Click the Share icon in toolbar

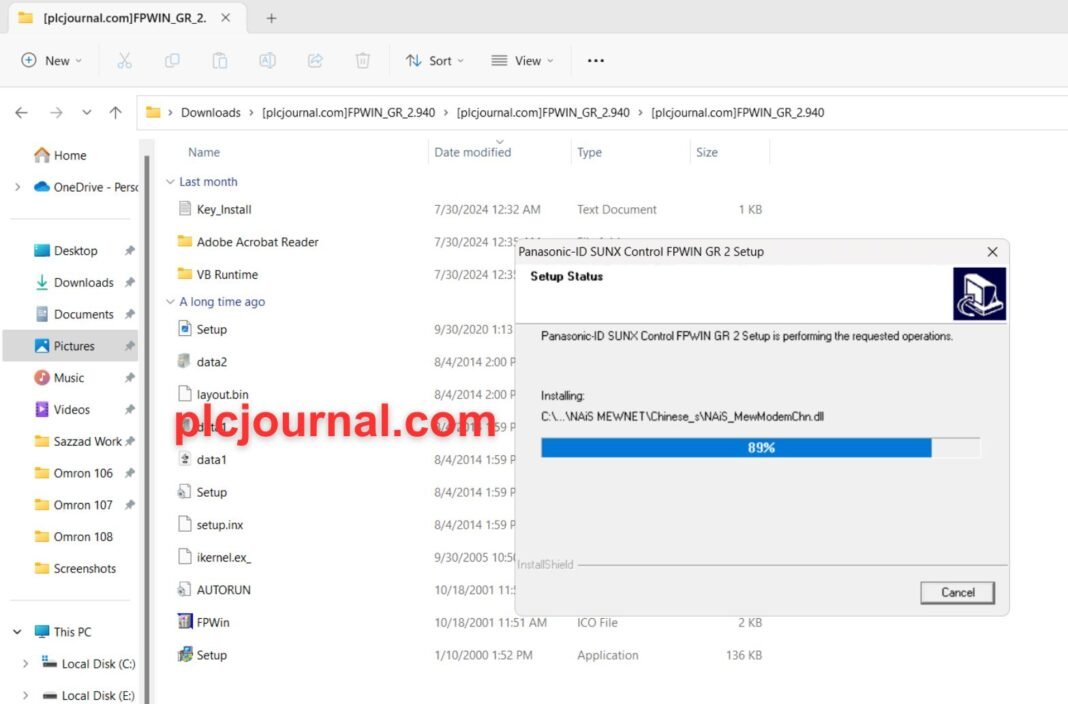pos(315,61)
